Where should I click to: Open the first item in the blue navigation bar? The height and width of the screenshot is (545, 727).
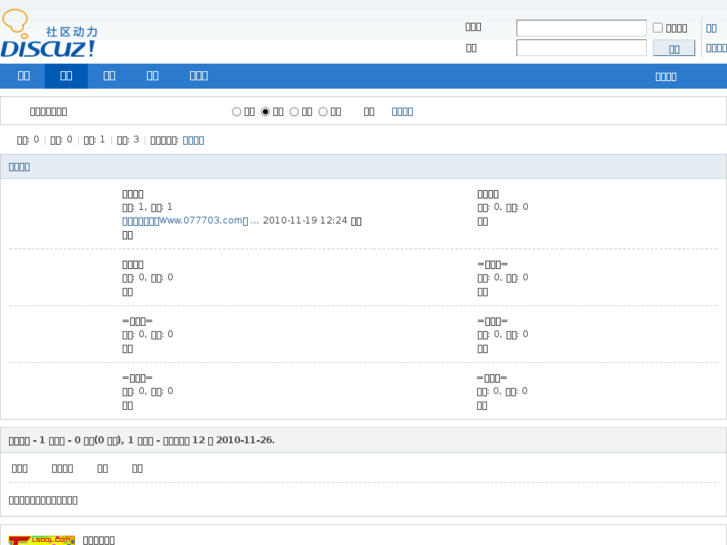coord(24,76)
